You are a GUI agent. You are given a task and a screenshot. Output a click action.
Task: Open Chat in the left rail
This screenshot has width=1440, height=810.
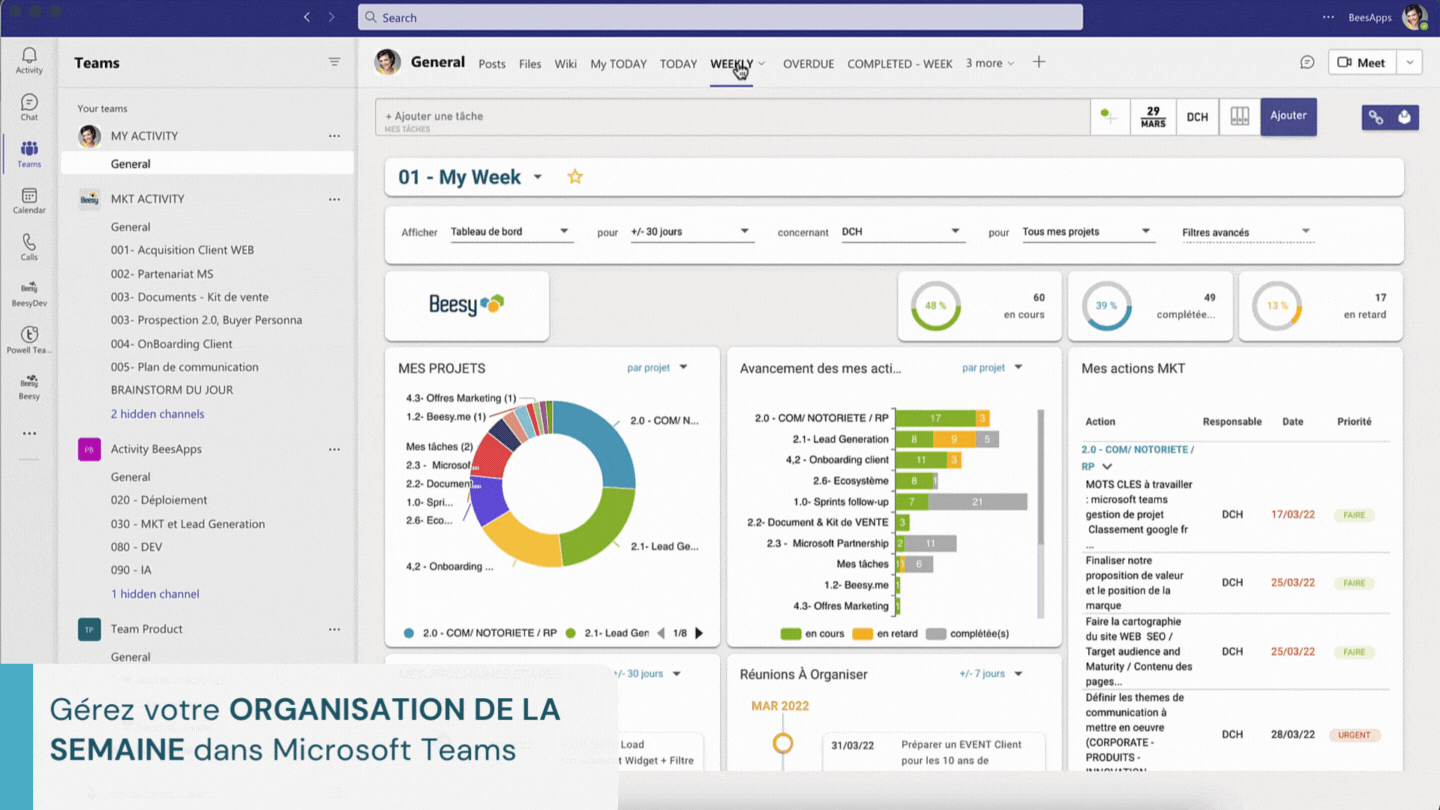[29, 107]
